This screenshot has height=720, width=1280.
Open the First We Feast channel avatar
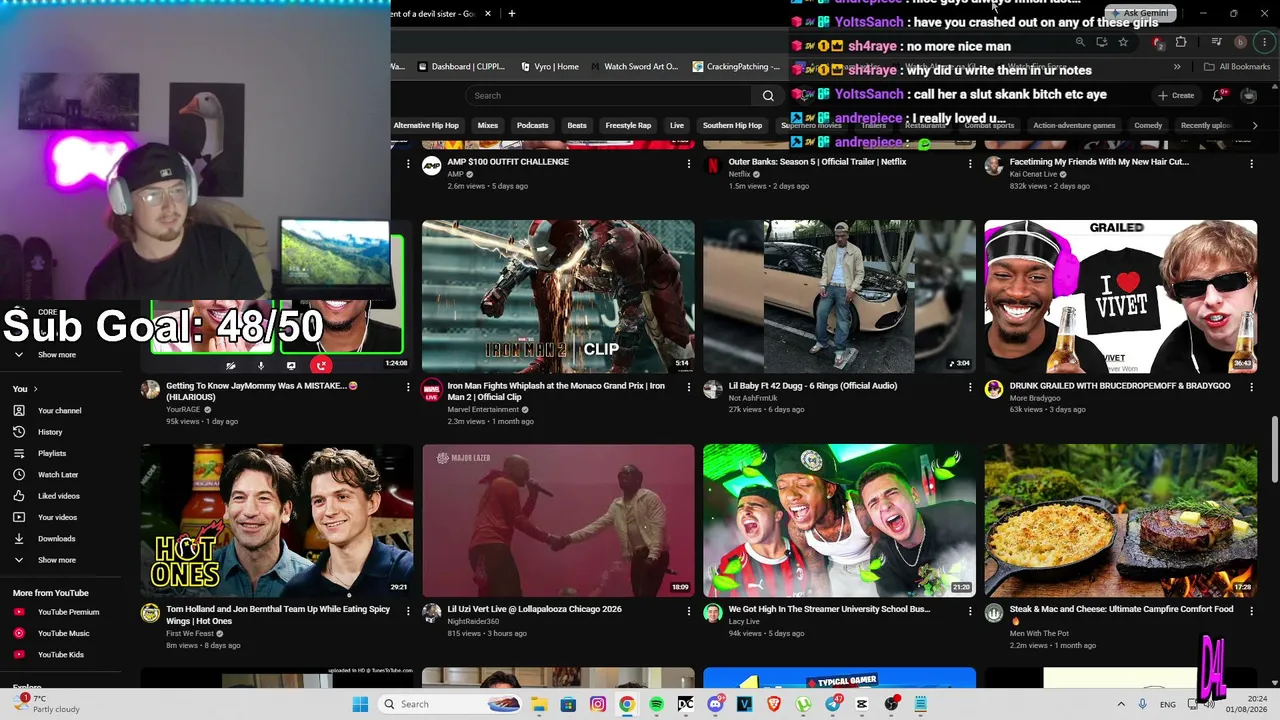click(150, 613)
